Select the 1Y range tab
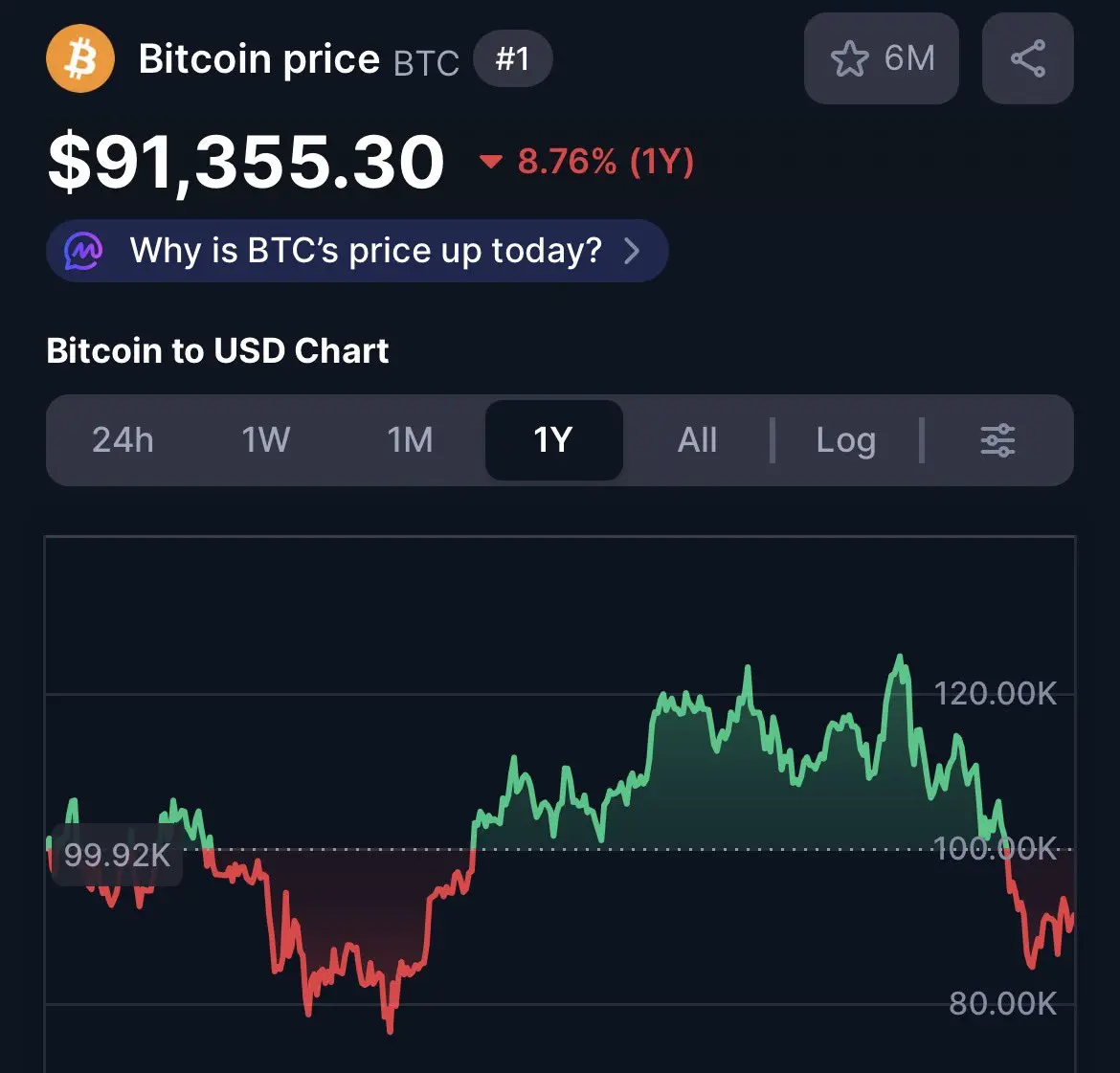This screenshot has width=1120, height=1073. point(553,440)
